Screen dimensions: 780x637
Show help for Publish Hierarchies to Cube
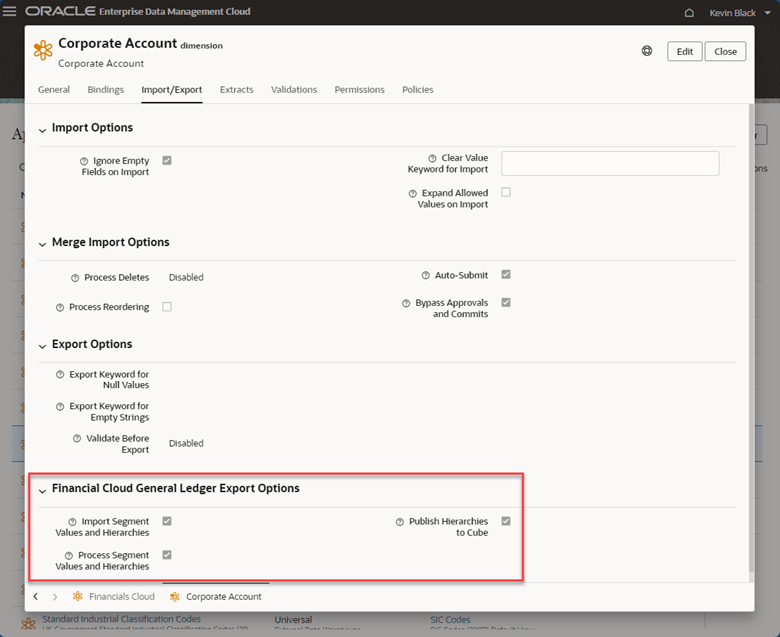[x=399, y=522]
